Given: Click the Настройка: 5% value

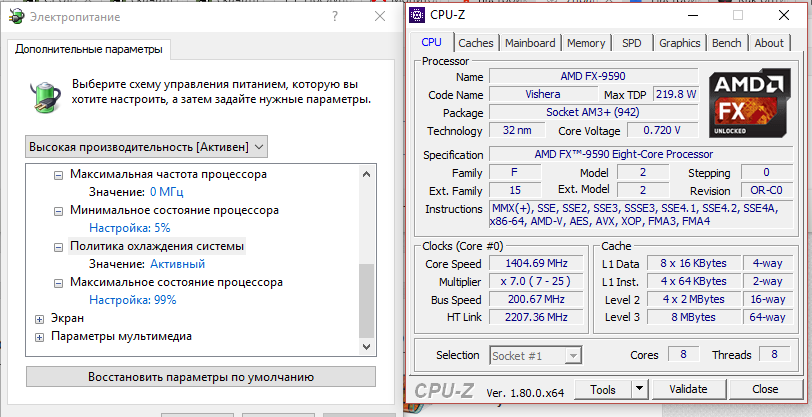Looking at the screenshot, I should pyautogui.click(x=129, y=228).
